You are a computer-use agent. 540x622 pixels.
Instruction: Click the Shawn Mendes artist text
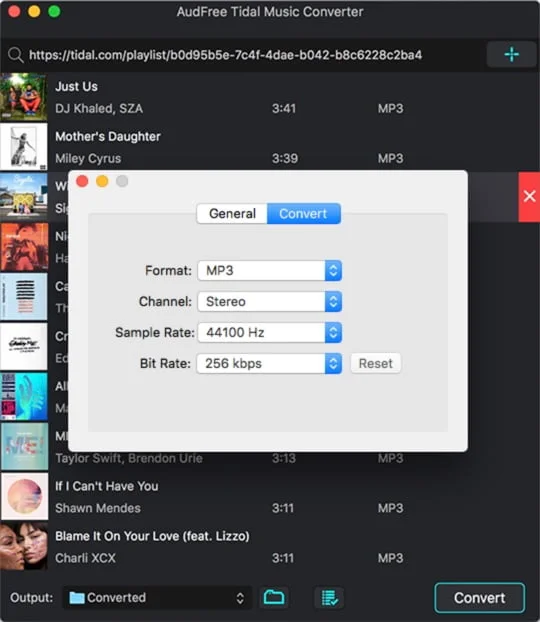coord(98,508)
